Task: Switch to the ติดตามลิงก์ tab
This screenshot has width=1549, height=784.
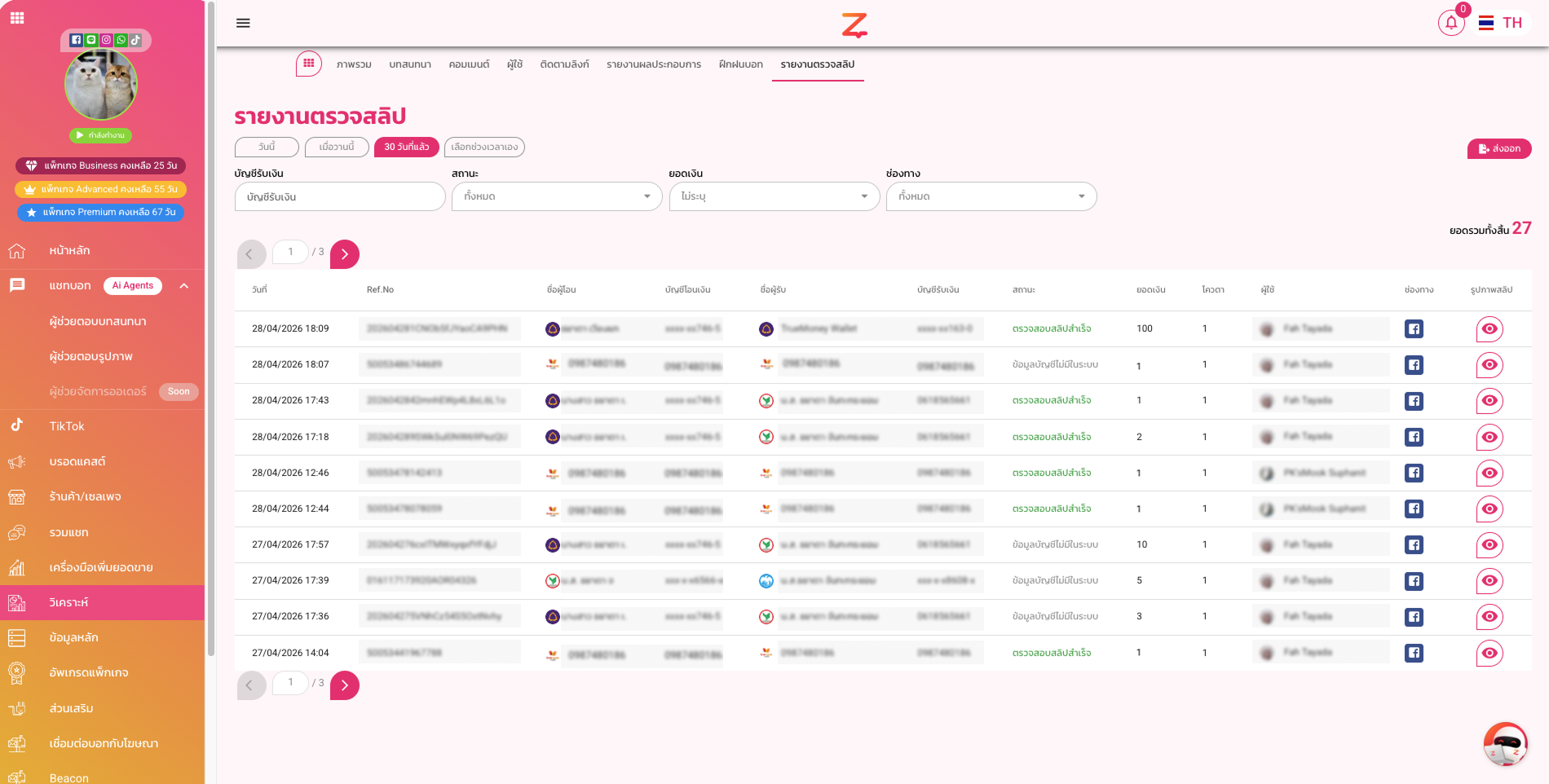Action: click(x=564, y=64)
